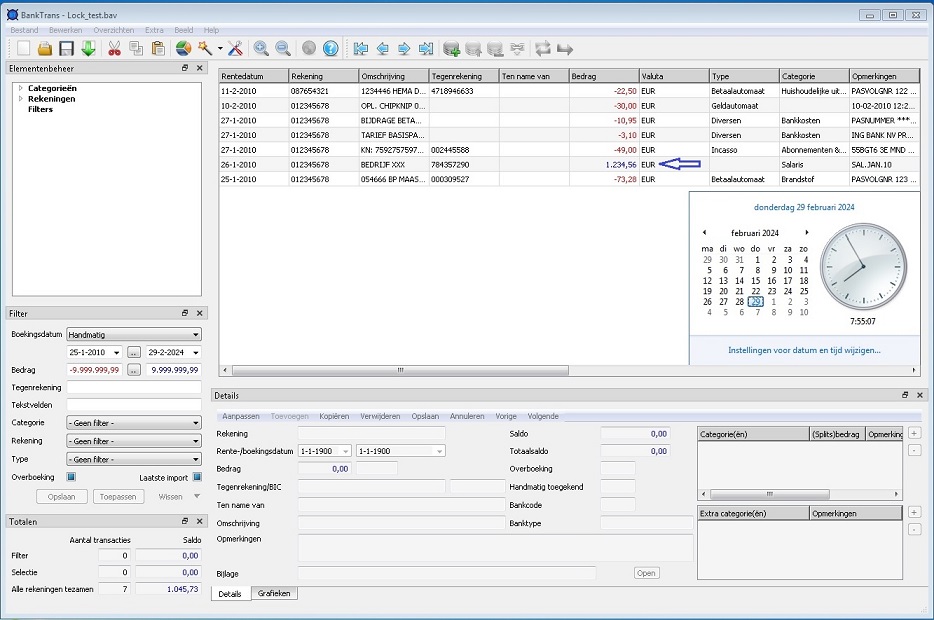Click the Save floppy disk toolbar icon
The width and height of the screenshot is (934, 620).
pyautogui.click(x=66, y=48)
